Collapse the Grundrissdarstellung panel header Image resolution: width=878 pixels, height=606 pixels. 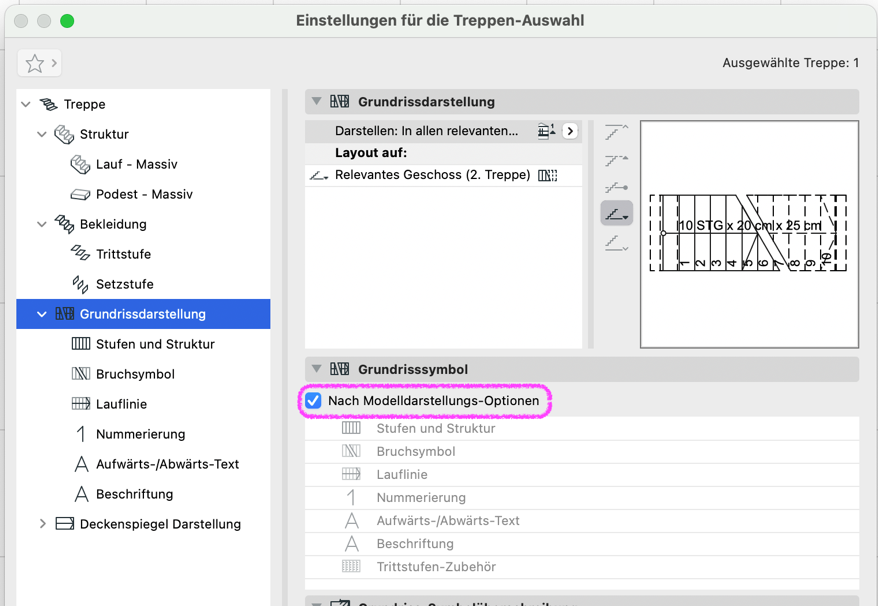point(316,102)
